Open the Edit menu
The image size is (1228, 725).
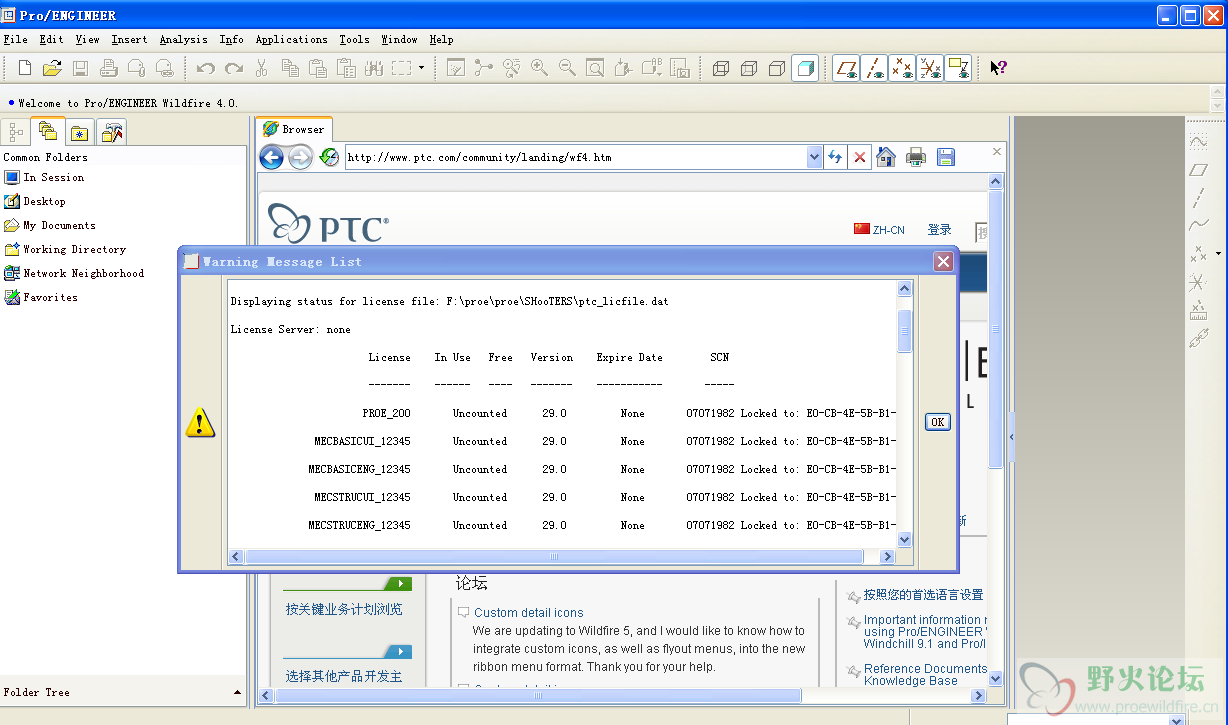click(x=51, y=39)
